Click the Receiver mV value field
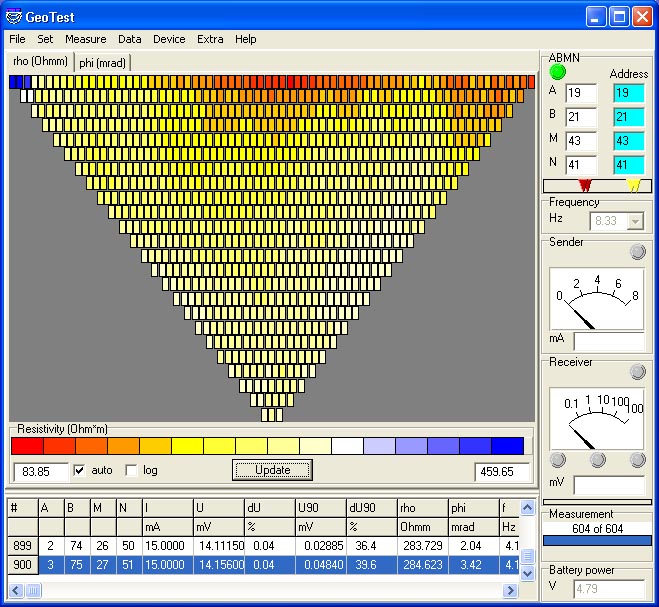Screen dimensions: 659x607 click(609, 485)
